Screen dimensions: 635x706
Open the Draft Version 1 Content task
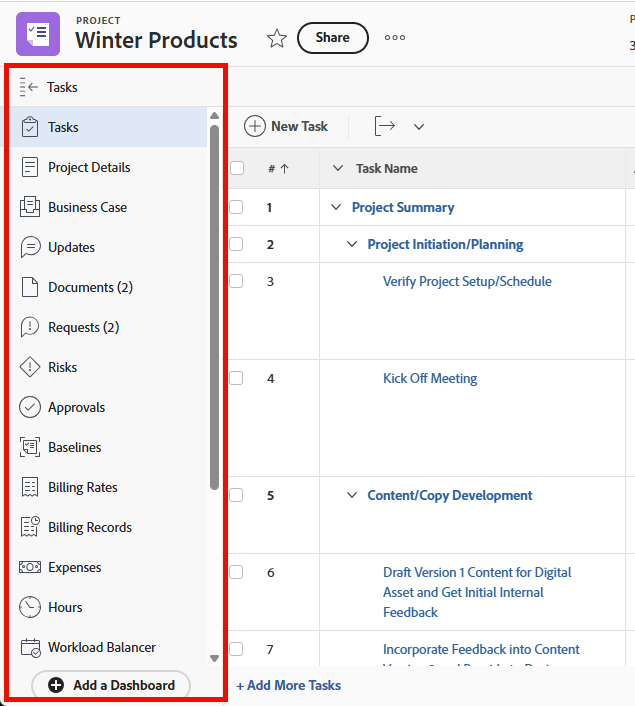pyautogui.click(x=477, y=593)
